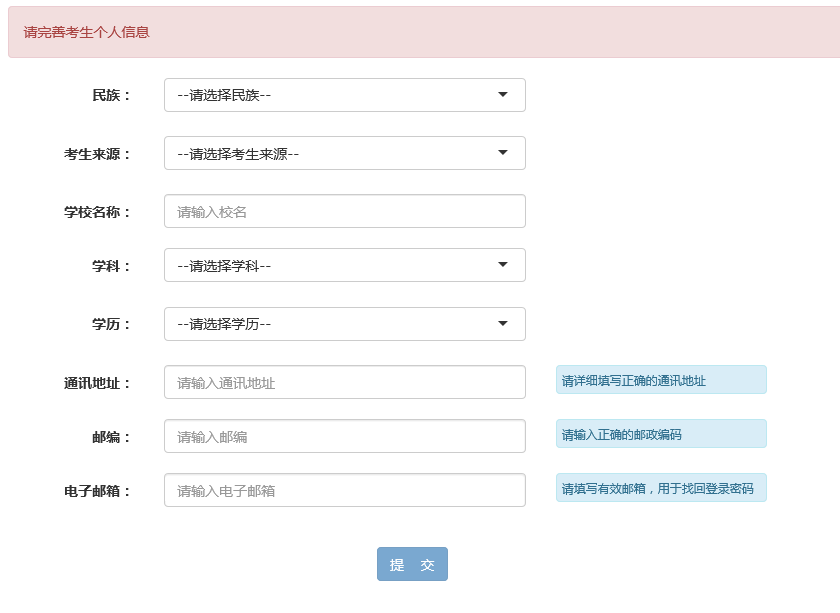The height and width of the screenshot is (613, 840).
Task: Expand the 学历 education dropdown
Action: coord(344,324)
